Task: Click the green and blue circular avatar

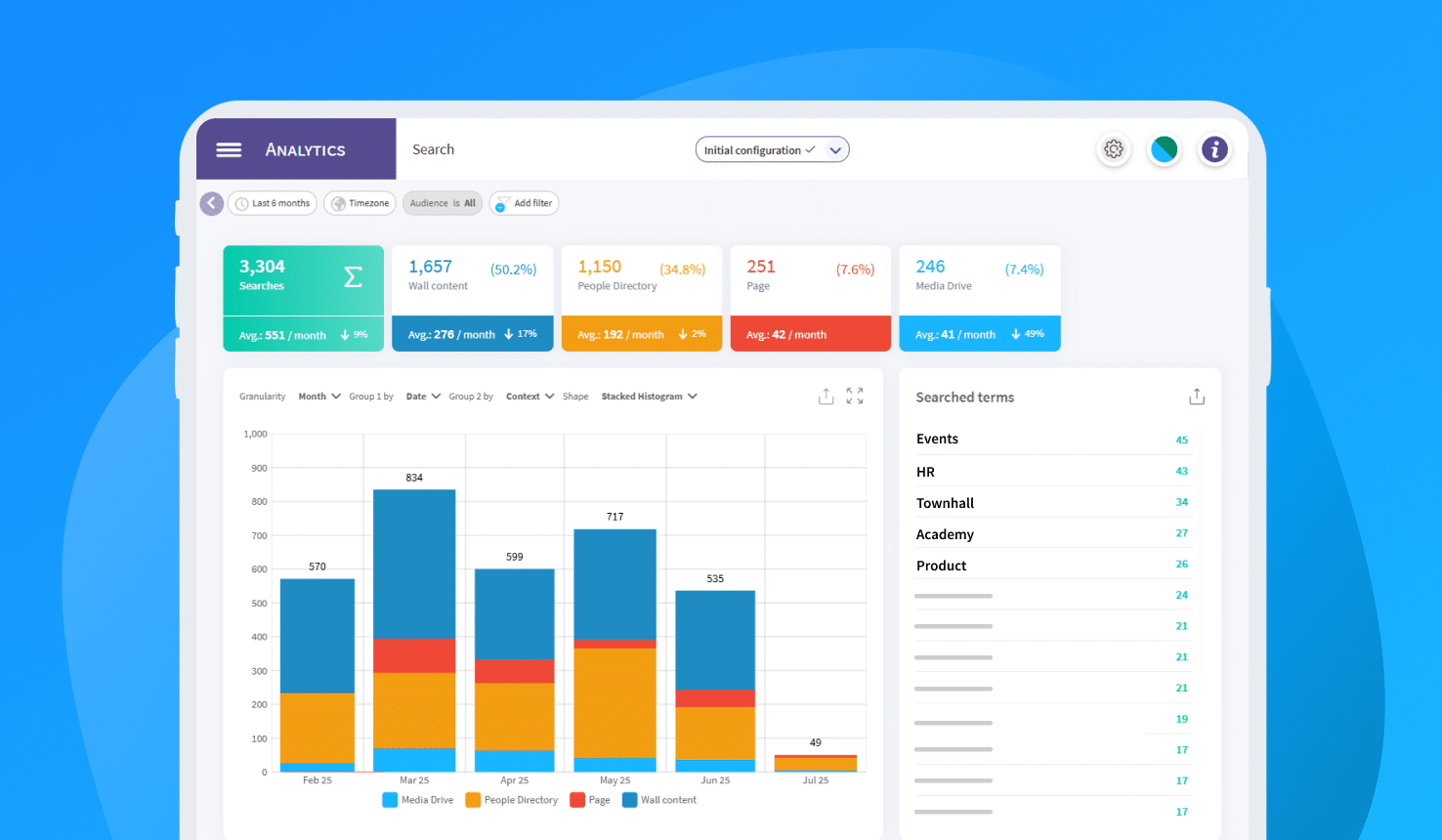Action: 1165,149
